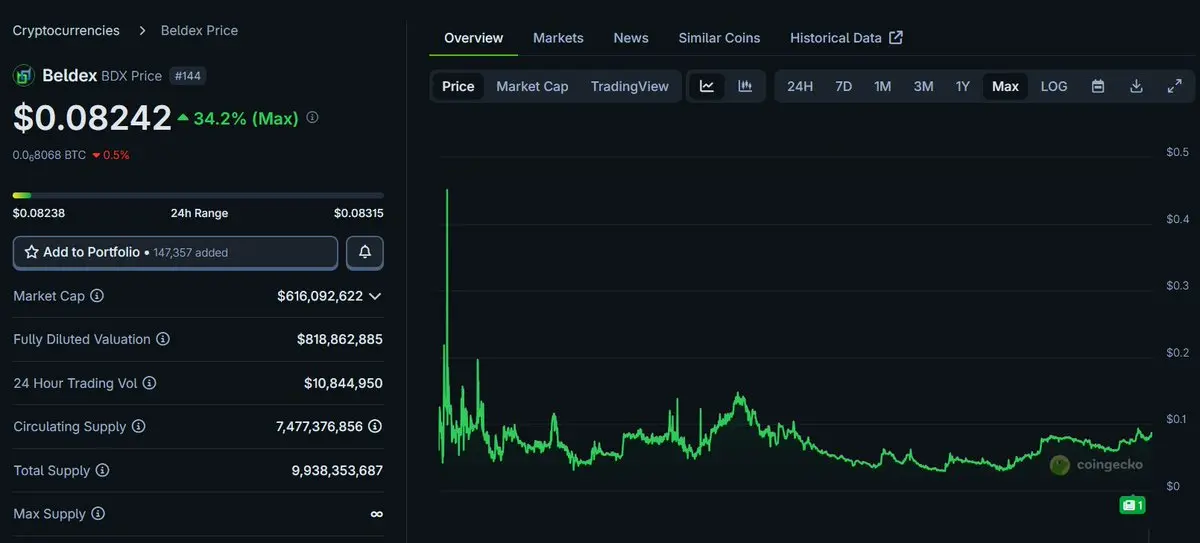
Task: Click the 0.5% BTC change indicator
Action: pyautogui.click(x=111, y=155)
